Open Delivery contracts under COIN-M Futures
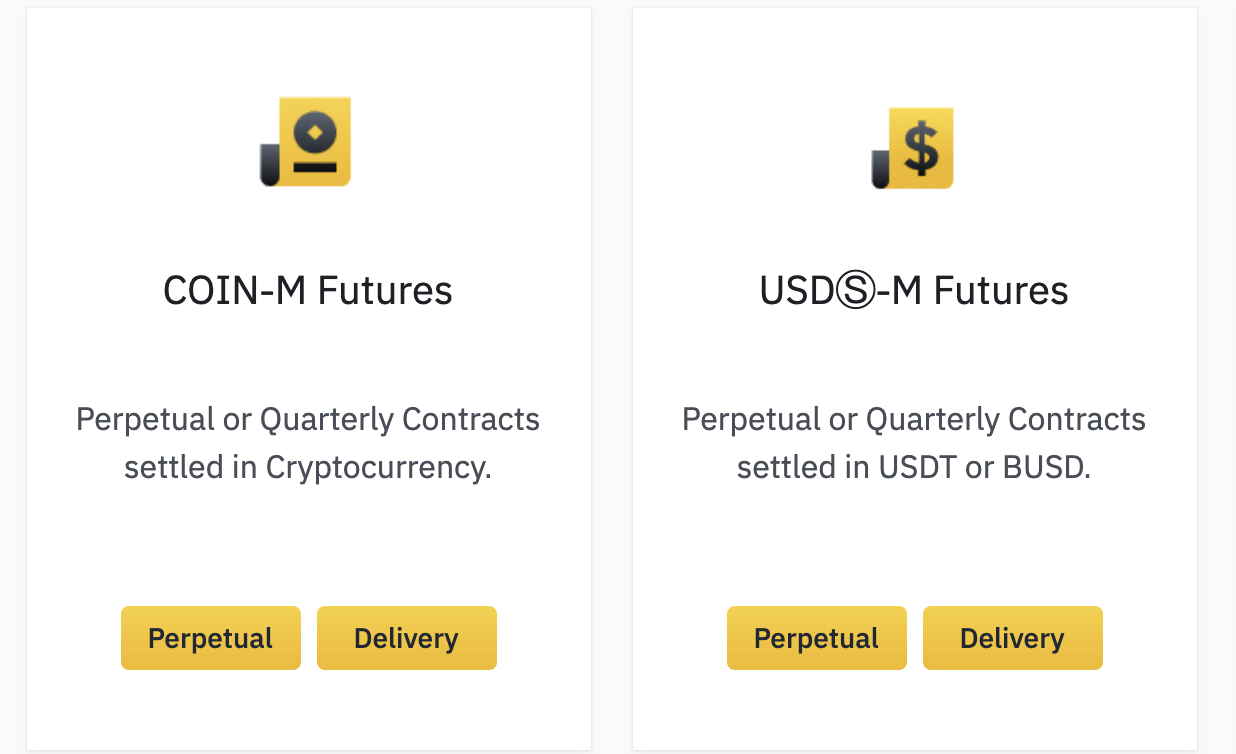Viewport: 1236px width, 754px height. (x=406, y=638)
